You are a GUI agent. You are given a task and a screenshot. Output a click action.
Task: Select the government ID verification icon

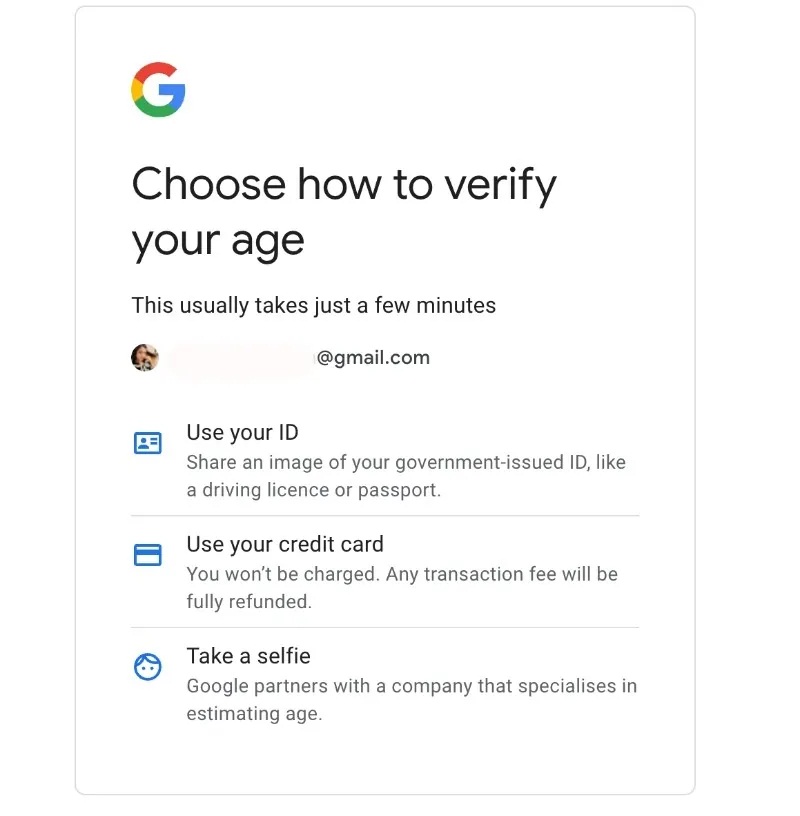147,443
